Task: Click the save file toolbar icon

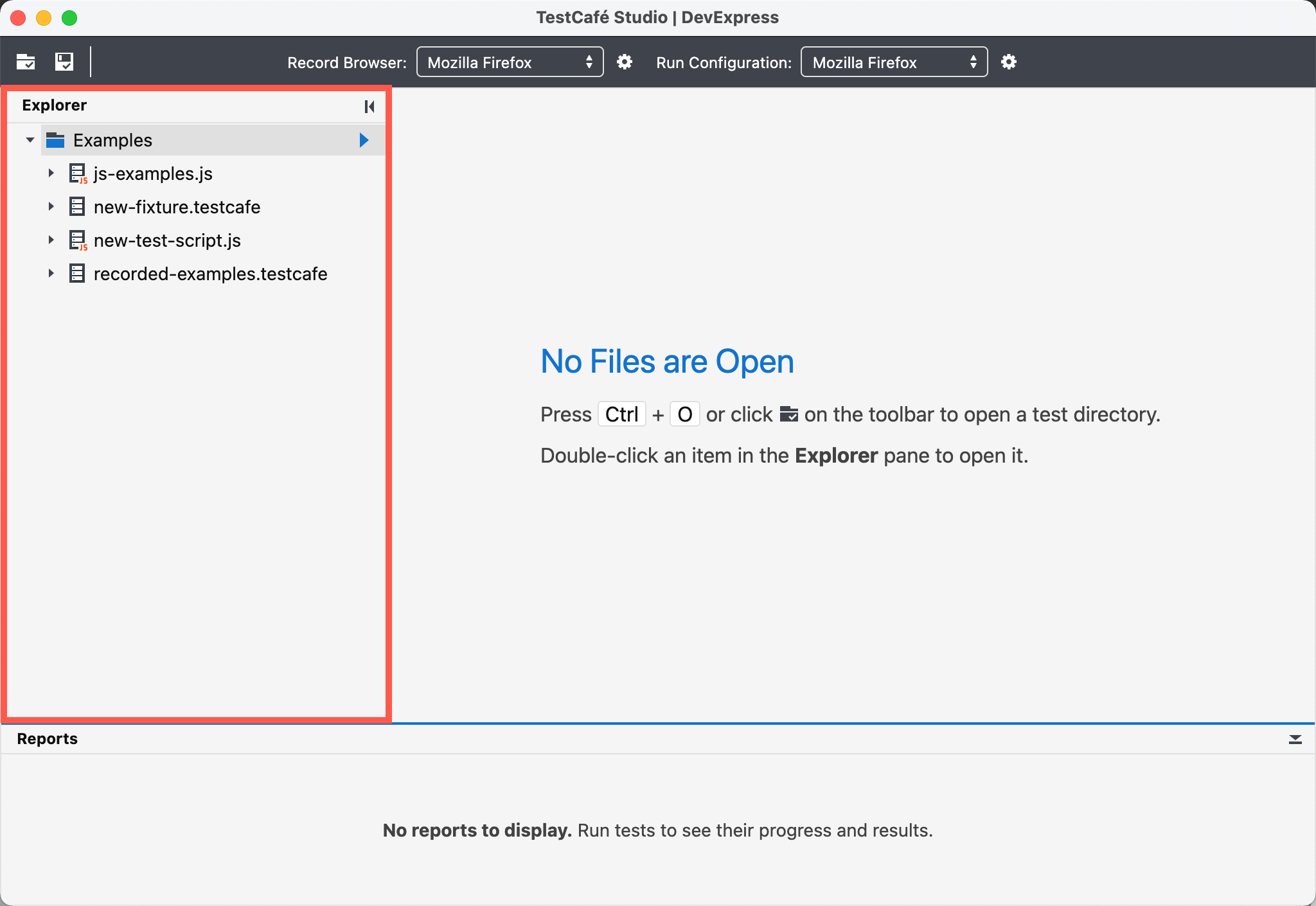Action: 64,62
